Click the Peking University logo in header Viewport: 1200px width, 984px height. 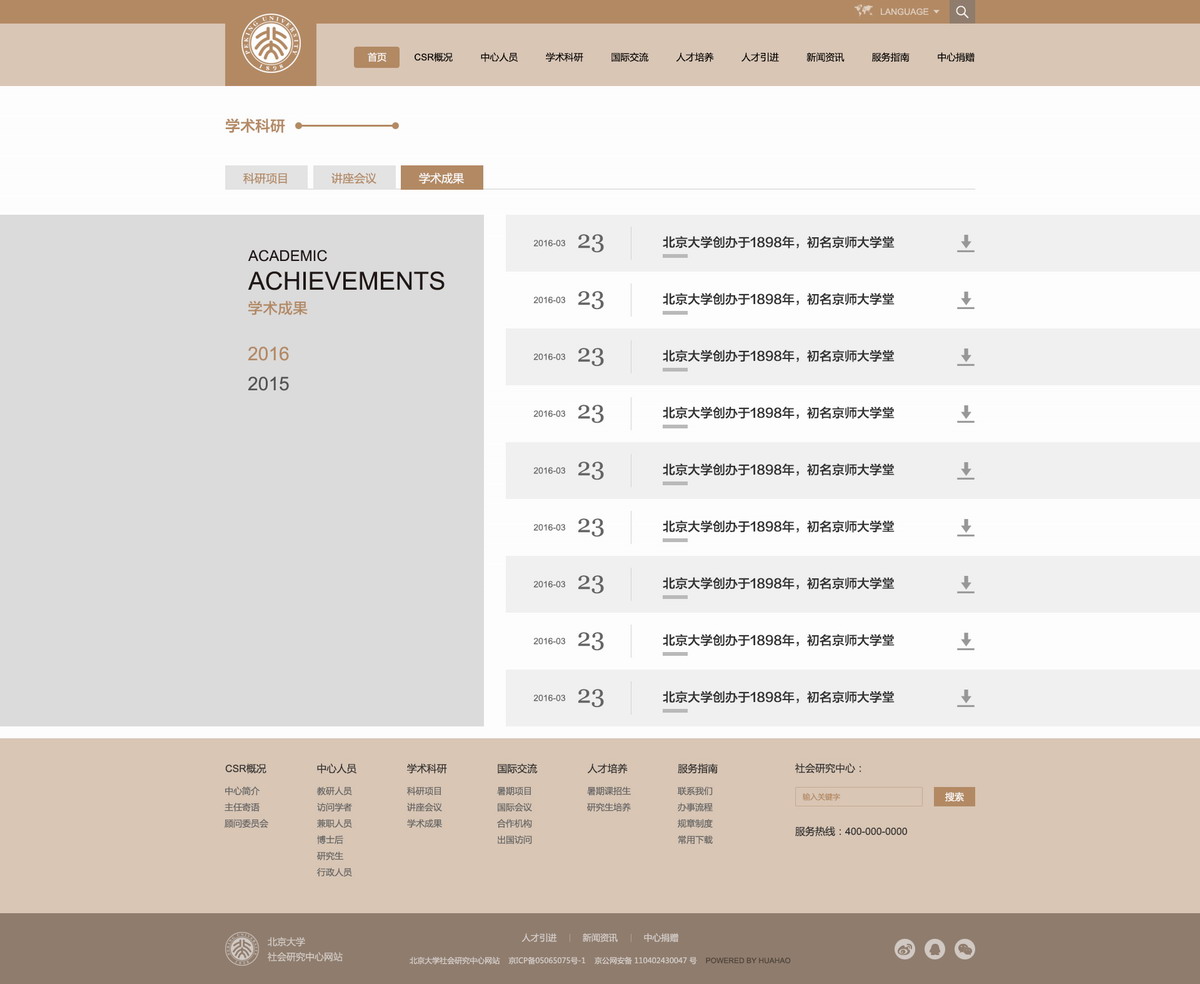(270, 43)
